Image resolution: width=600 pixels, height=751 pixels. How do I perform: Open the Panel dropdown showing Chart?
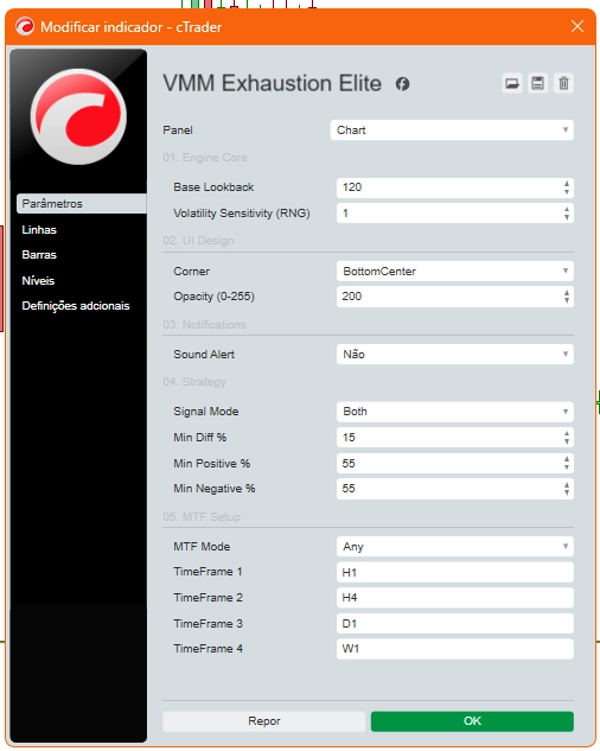452,130
